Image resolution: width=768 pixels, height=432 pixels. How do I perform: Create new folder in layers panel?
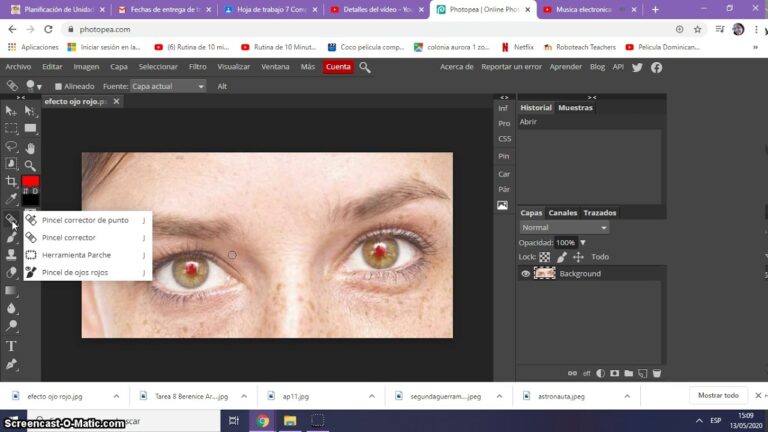point(628,373)
